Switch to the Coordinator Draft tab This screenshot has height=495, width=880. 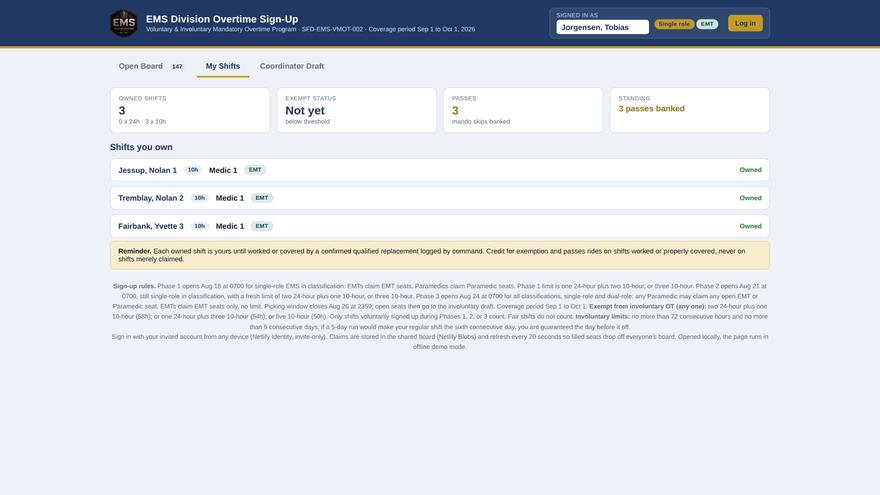(x=292, y=66)
